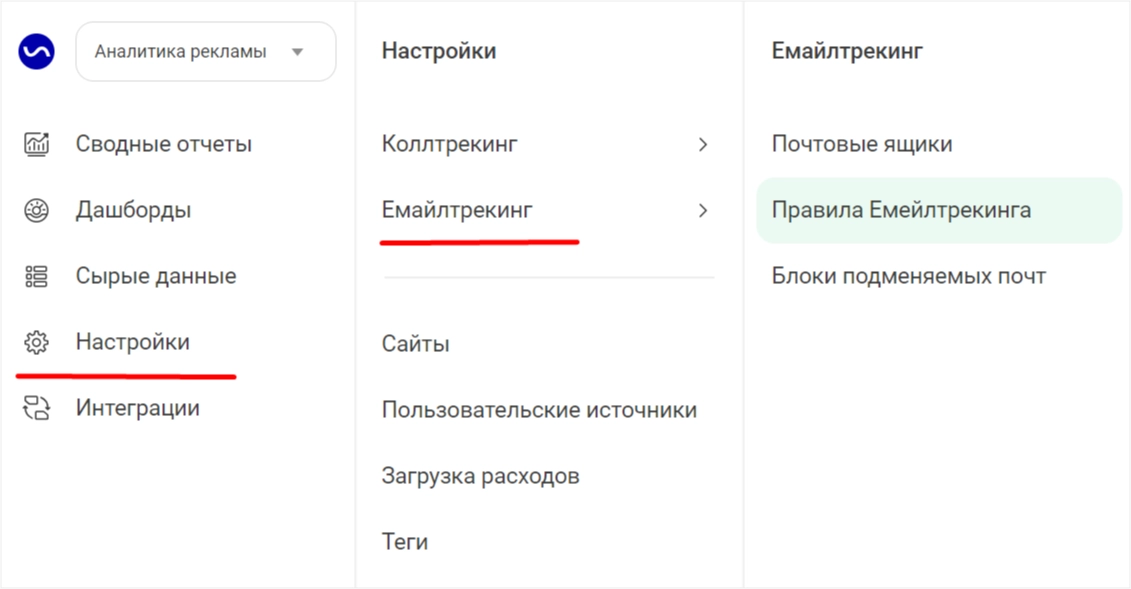Select Сырые данные menu item
Image resolution: width=1131 pixels, height=589 pixels.
(156, 276)
